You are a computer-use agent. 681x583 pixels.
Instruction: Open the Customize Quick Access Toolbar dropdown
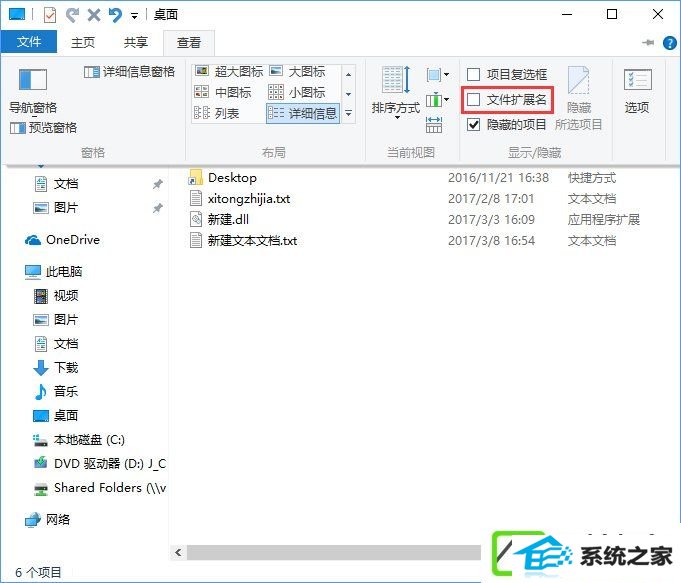coord(135,16)
